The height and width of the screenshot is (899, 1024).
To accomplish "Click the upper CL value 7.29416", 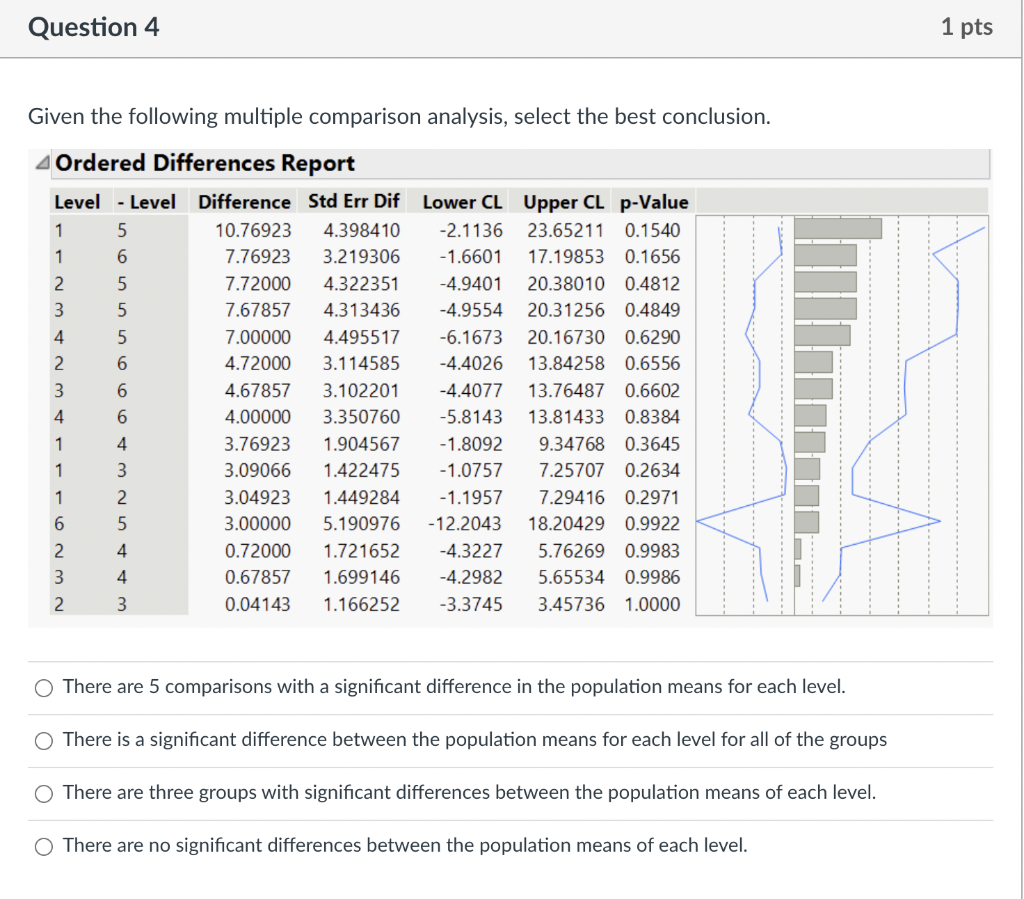I will click(571, 497).
